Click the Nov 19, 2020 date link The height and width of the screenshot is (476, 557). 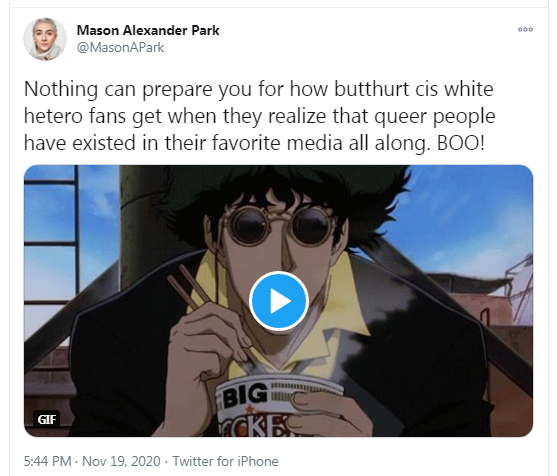(x=121, y=461)
